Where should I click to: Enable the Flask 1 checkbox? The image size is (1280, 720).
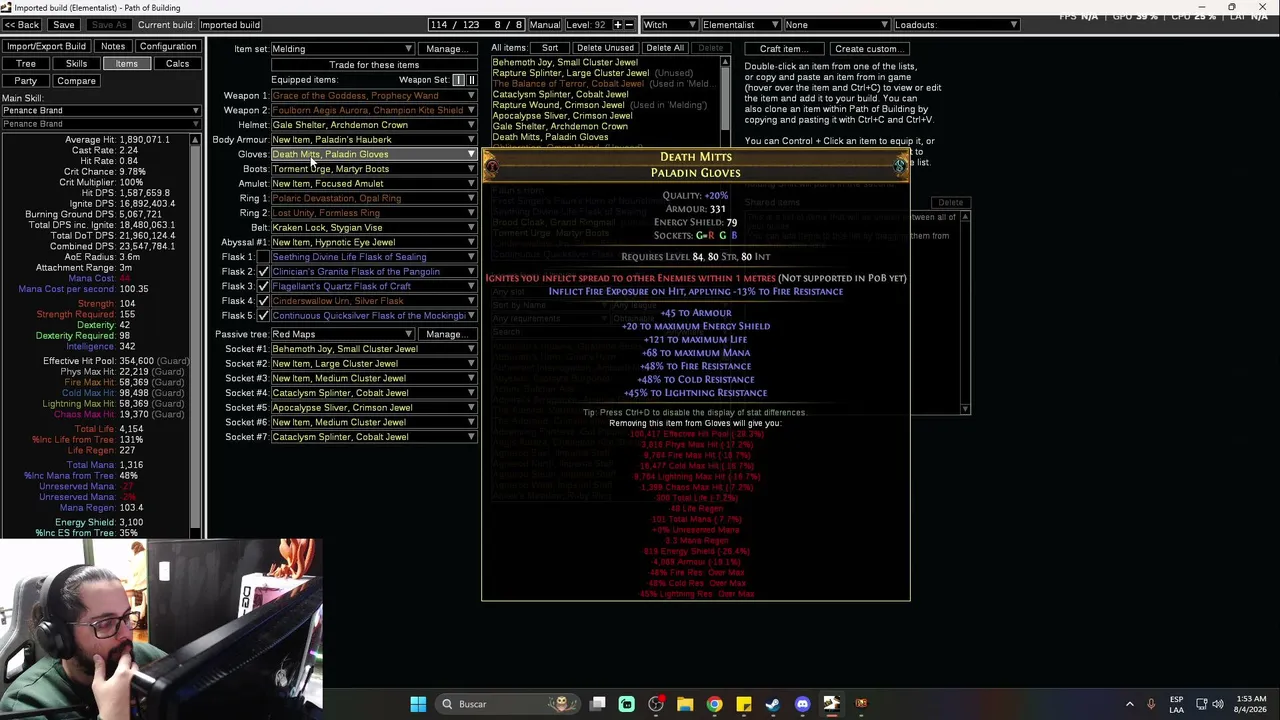[263, 257]
